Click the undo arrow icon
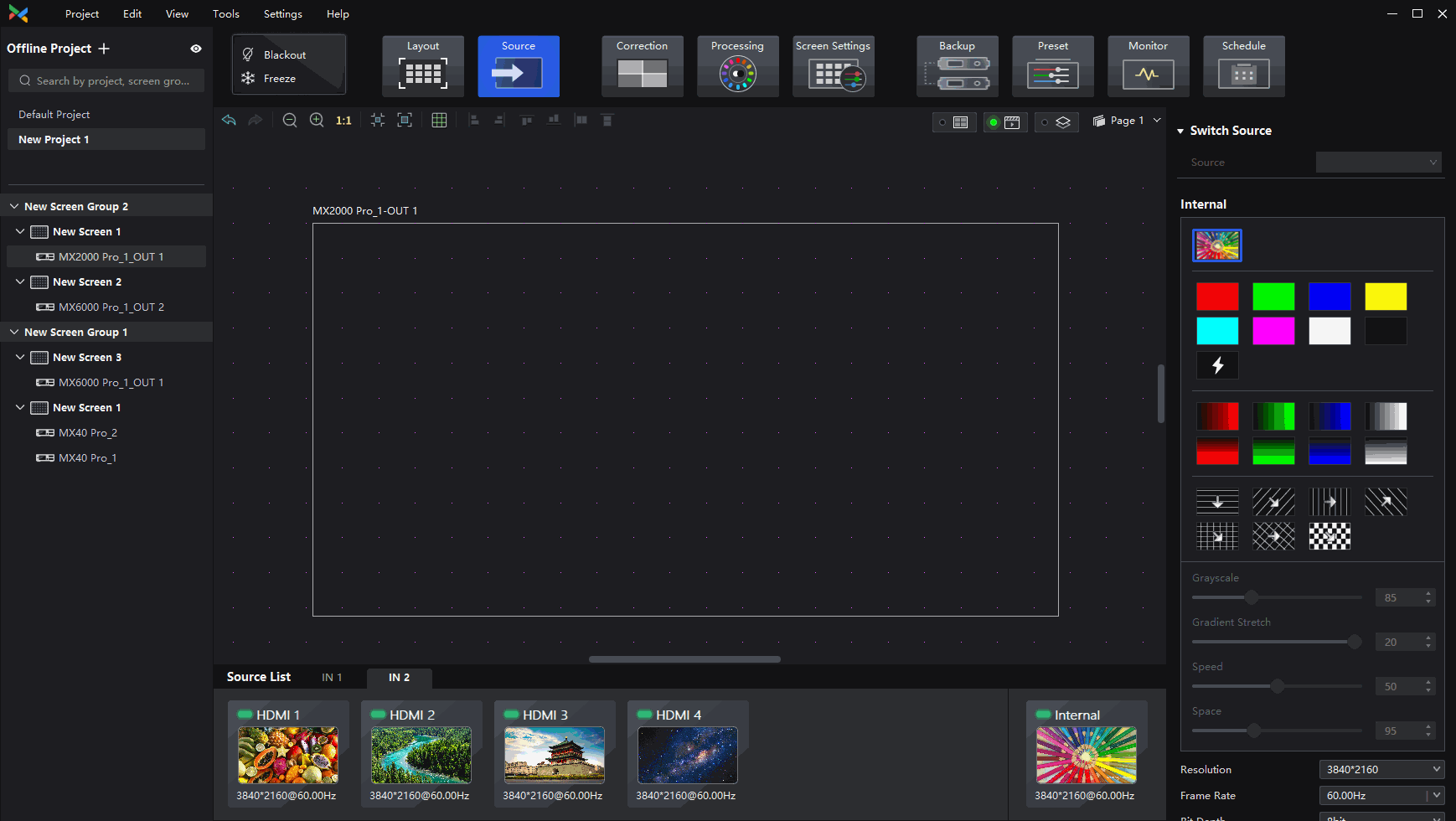This screenshot has width=1456, height=821. coord(229,121)
